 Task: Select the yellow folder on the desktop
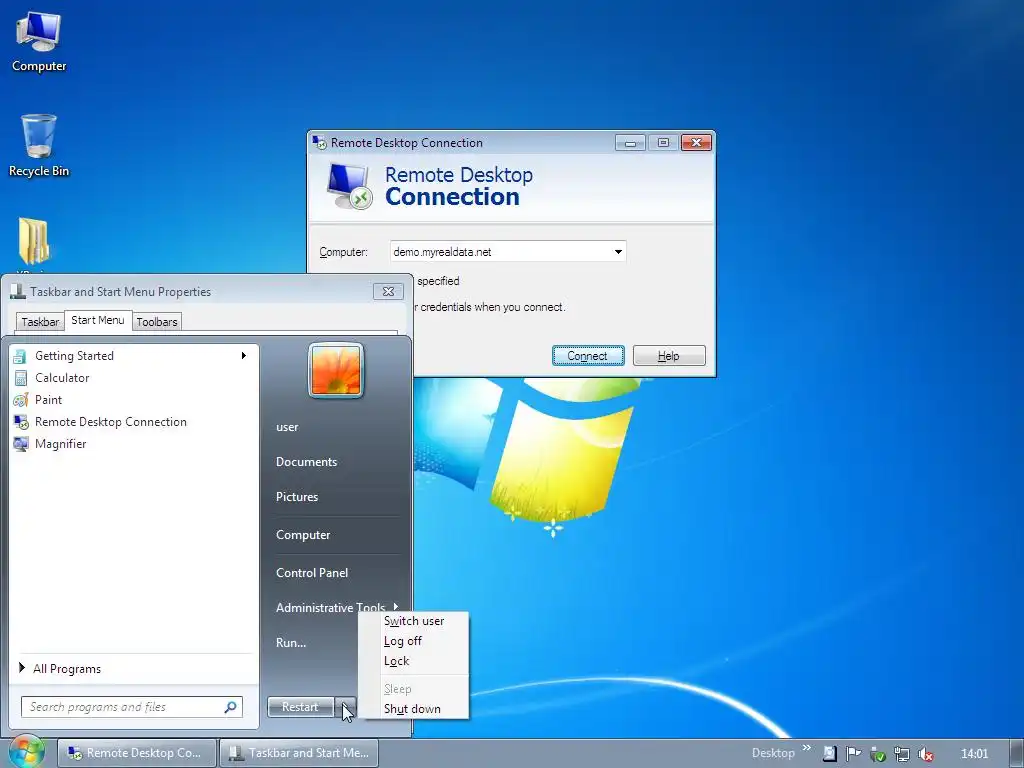click(x=34, y=241)
